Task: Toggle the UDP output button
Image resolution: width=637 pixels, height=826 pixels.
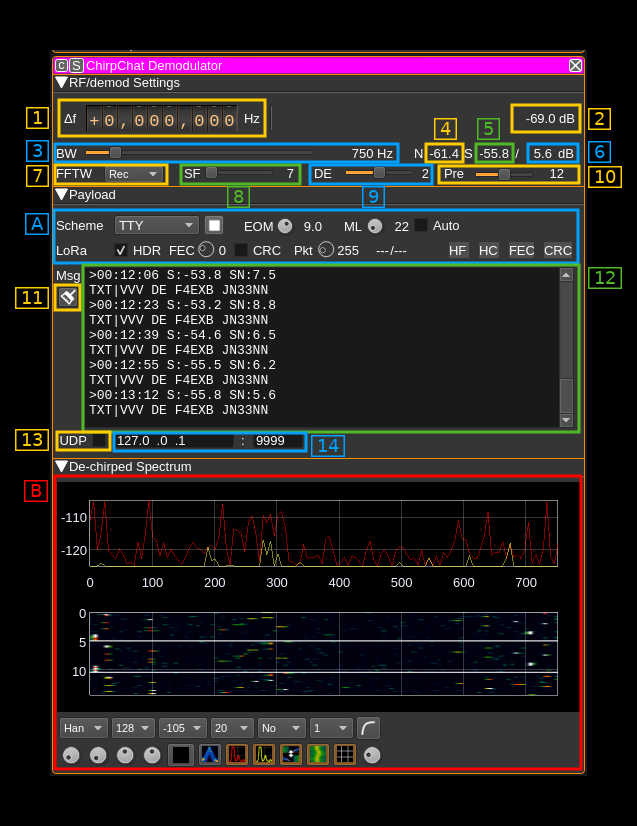Action: click(x=99, y=441)
